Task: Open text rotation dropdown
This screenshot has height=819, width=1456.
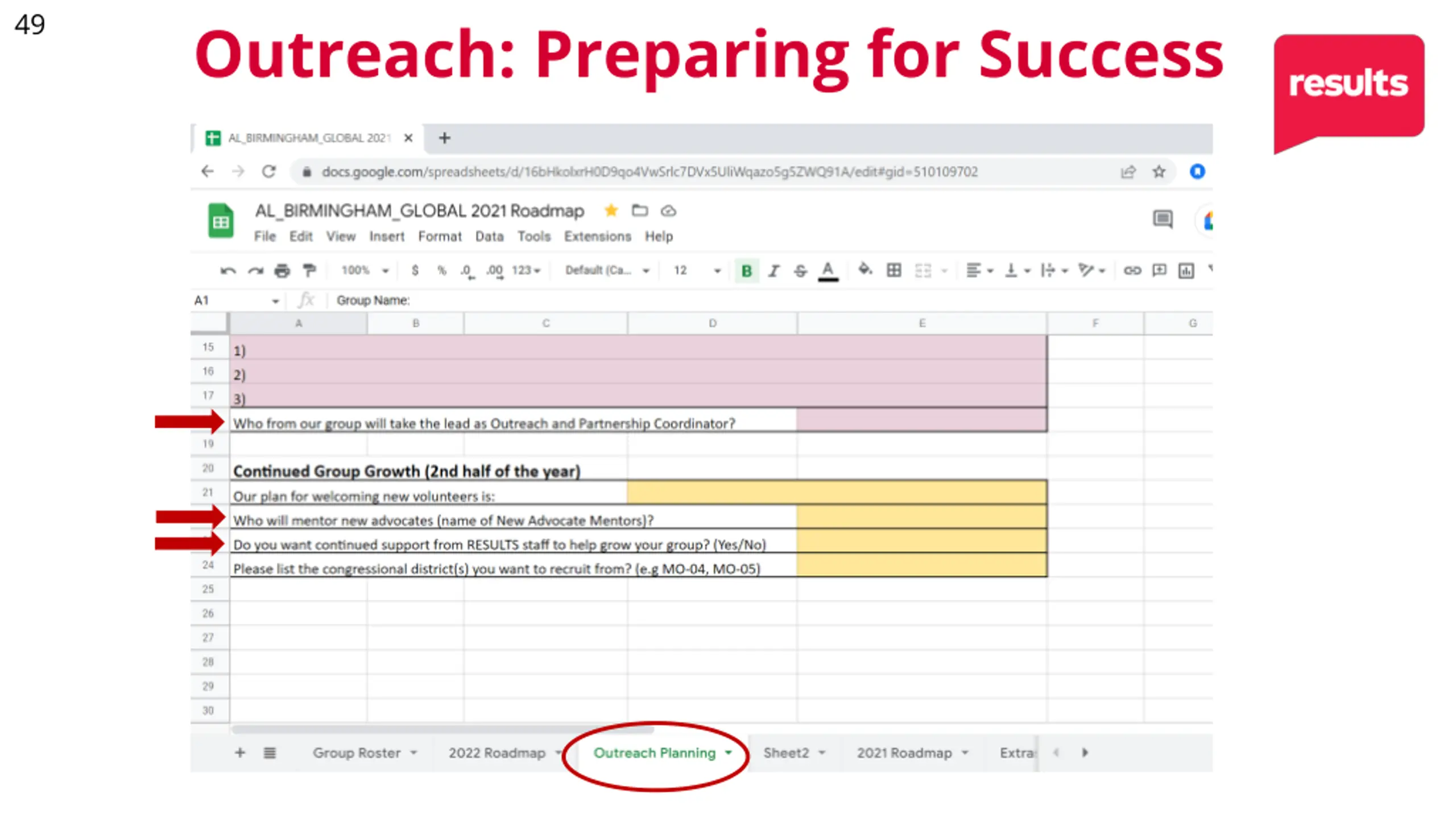Action: pyautogui.click(x=1091, y=271)
